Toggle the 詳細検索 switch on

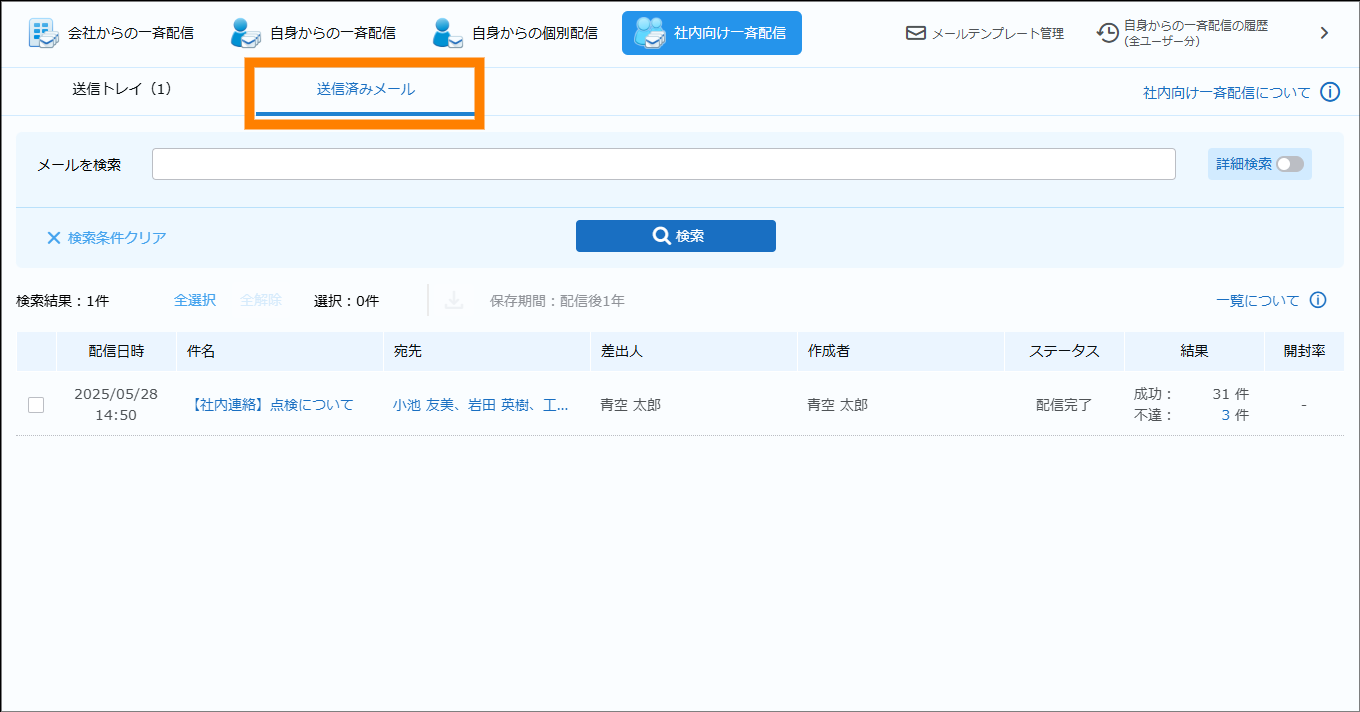(x=1289, y=164)
